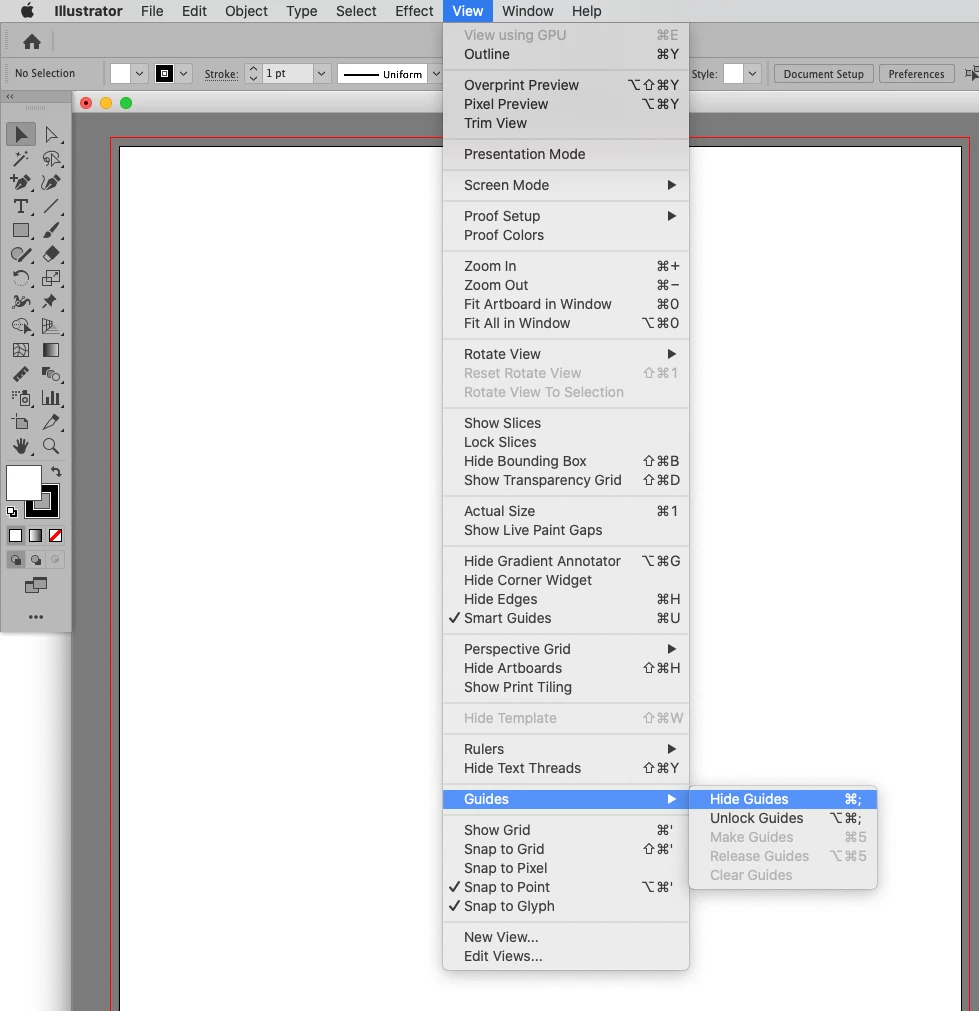Click the Home icon
The height and width of the screenshot is (1011, 979).
(32, 42)
